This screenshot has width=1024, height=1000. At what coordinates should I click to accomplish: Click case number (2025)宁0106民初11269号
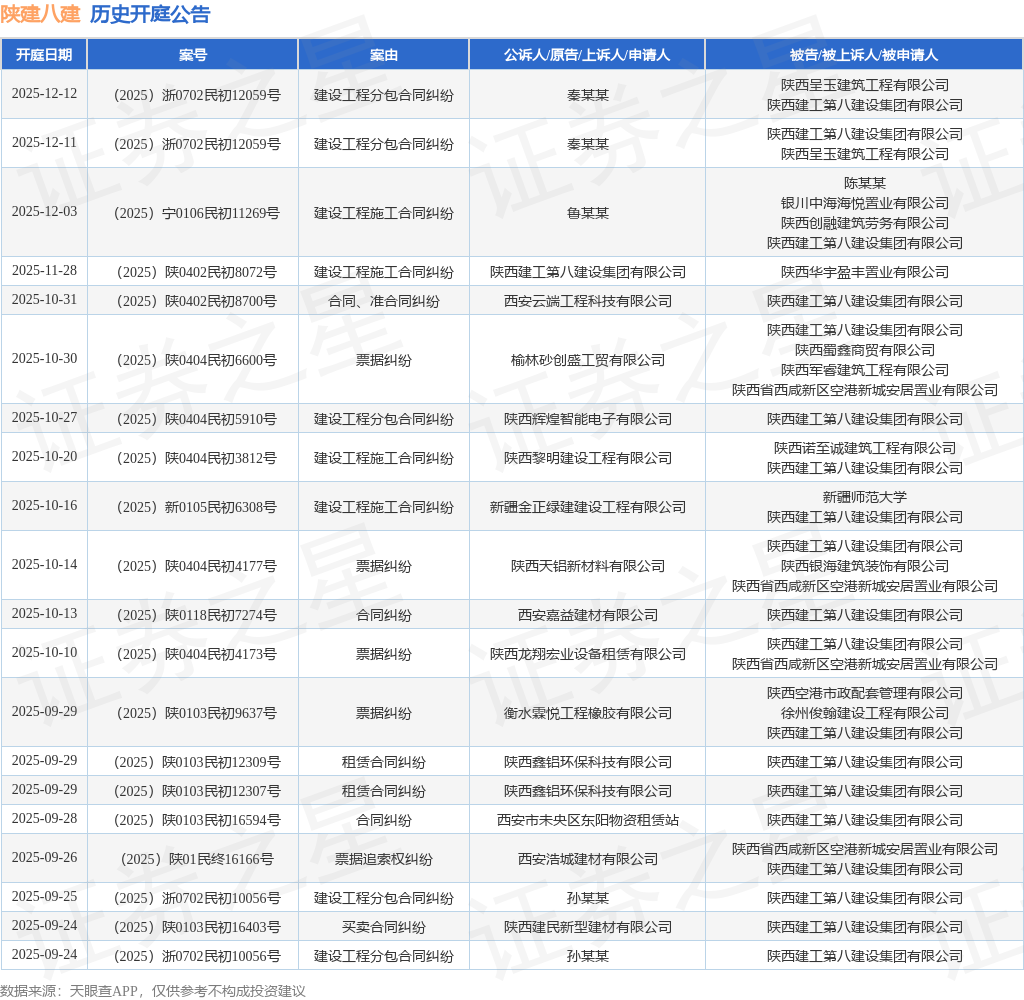tap(197, 213)
